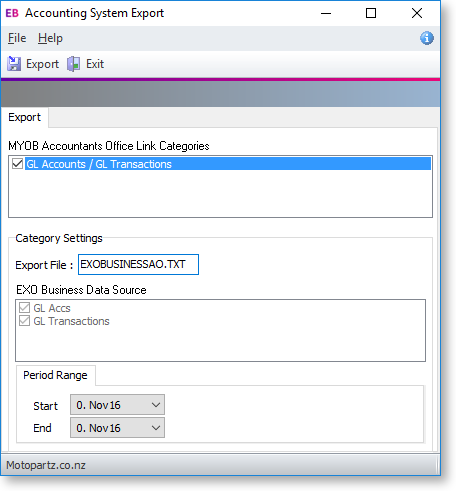Open the blue info icon
Image resolution: width=456 pixels, height=491 pixels.
point(427,38)
